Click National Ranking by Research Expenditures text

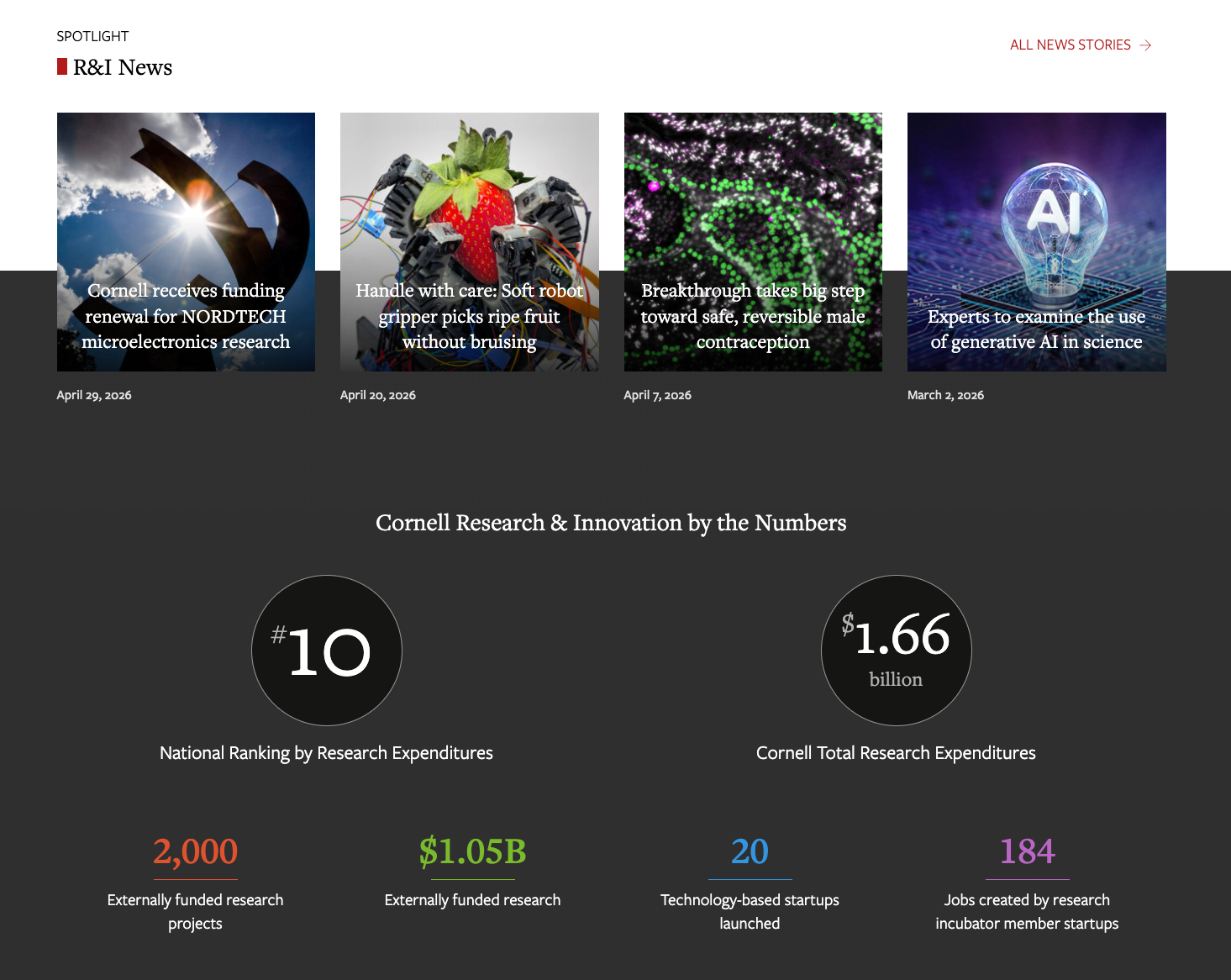(x=326, y=753)
